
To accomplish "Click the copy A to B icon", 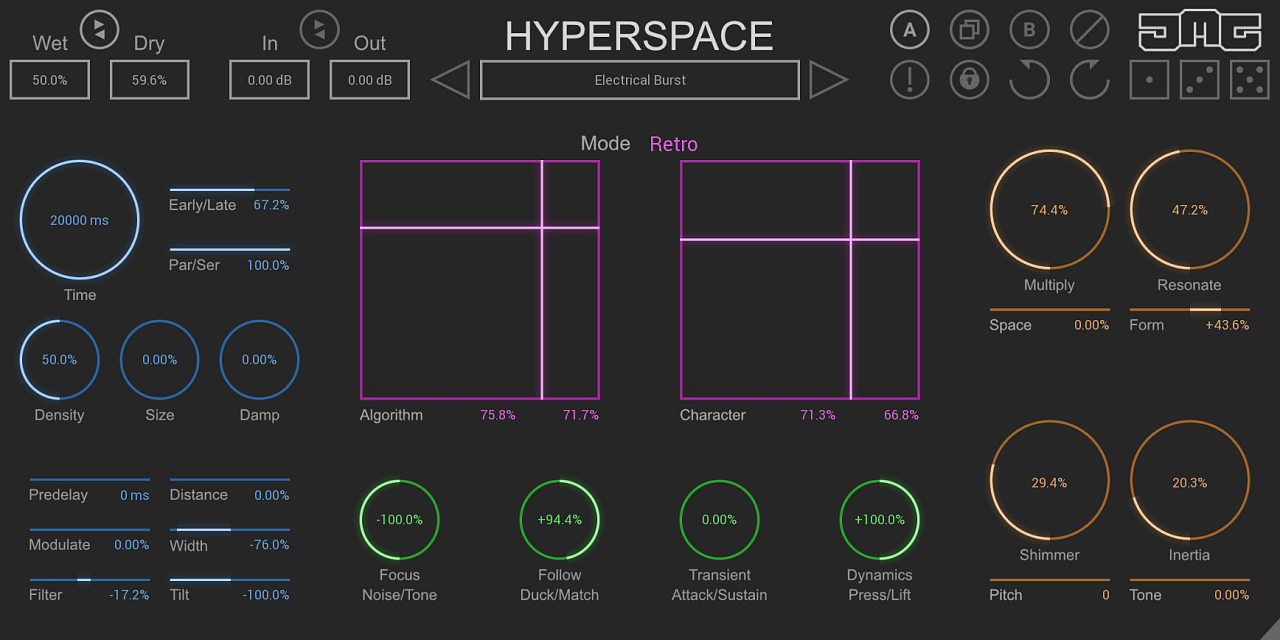I will pos(969,30).
